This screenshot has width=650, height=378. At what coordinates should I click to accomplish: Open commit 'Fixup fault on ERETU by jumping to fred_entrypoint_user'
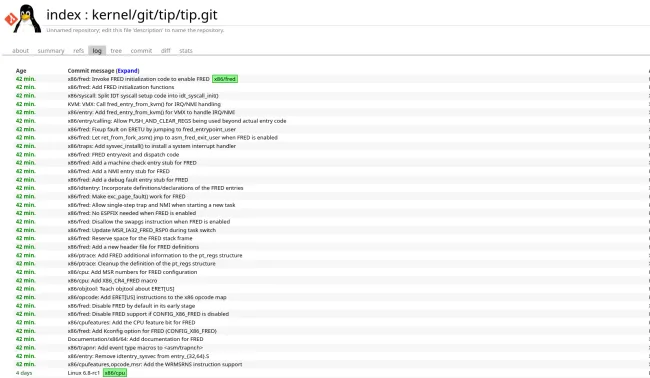tap(152, 129)
